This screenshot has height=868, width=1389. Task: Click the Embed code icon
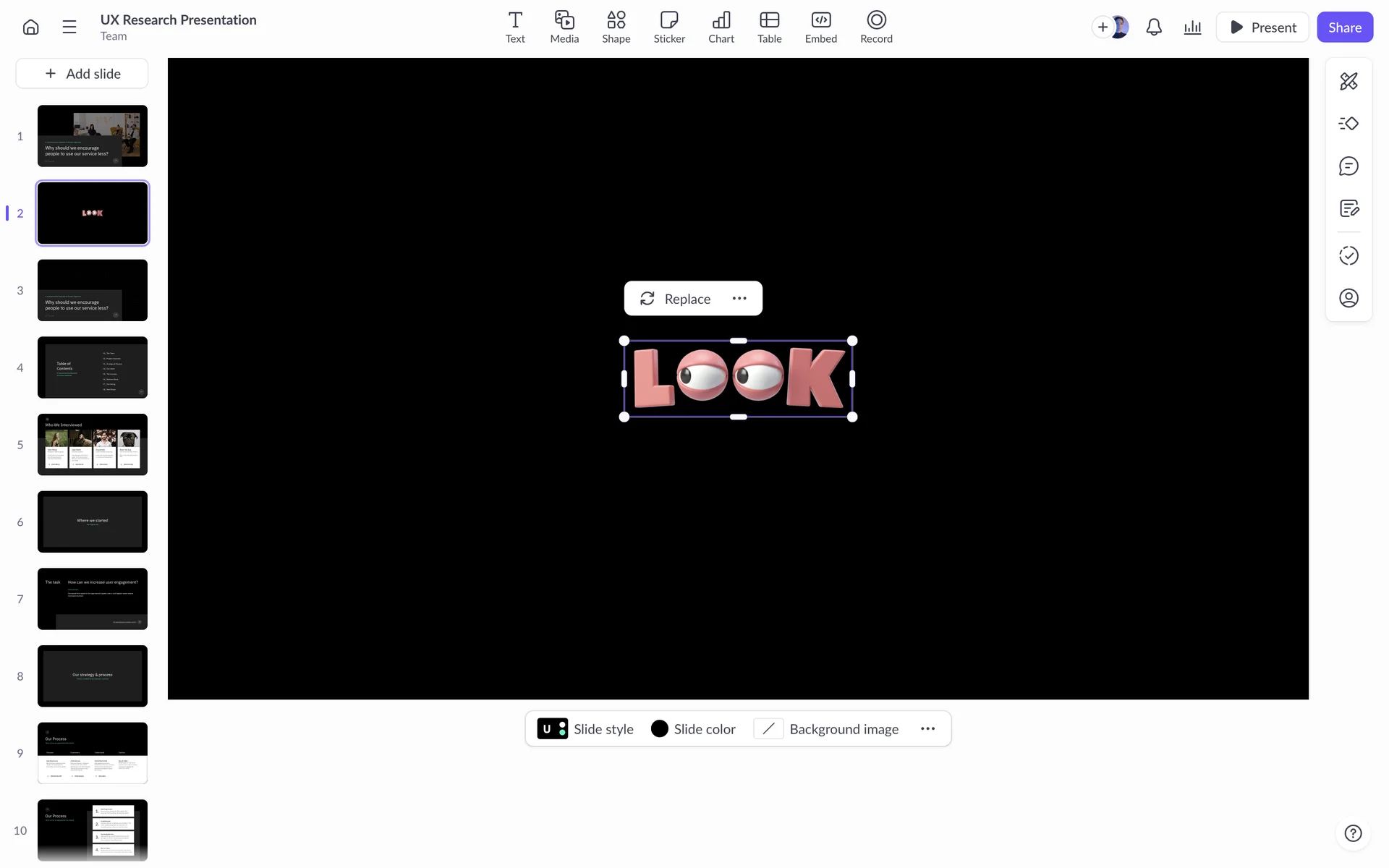(x=820, y=27)
